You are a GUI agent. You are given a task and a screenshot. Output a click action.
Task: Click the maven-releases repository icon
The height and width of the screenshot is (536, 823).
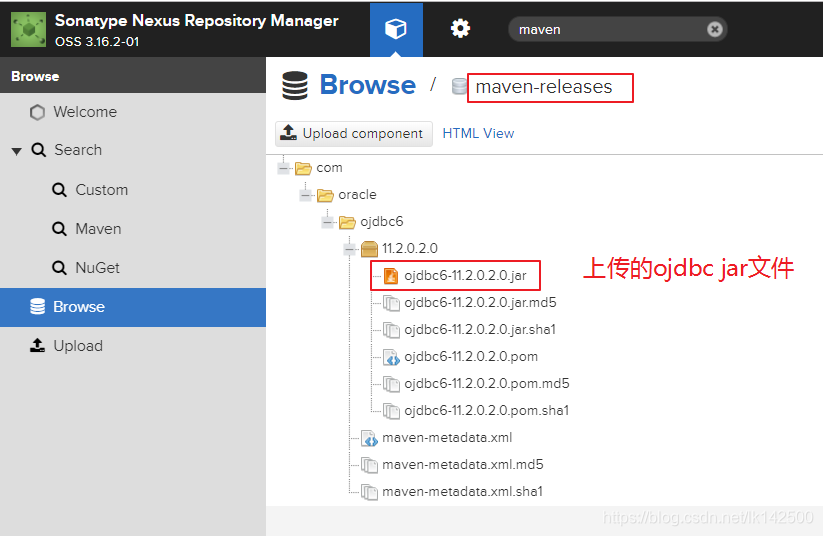pos(459,86)
